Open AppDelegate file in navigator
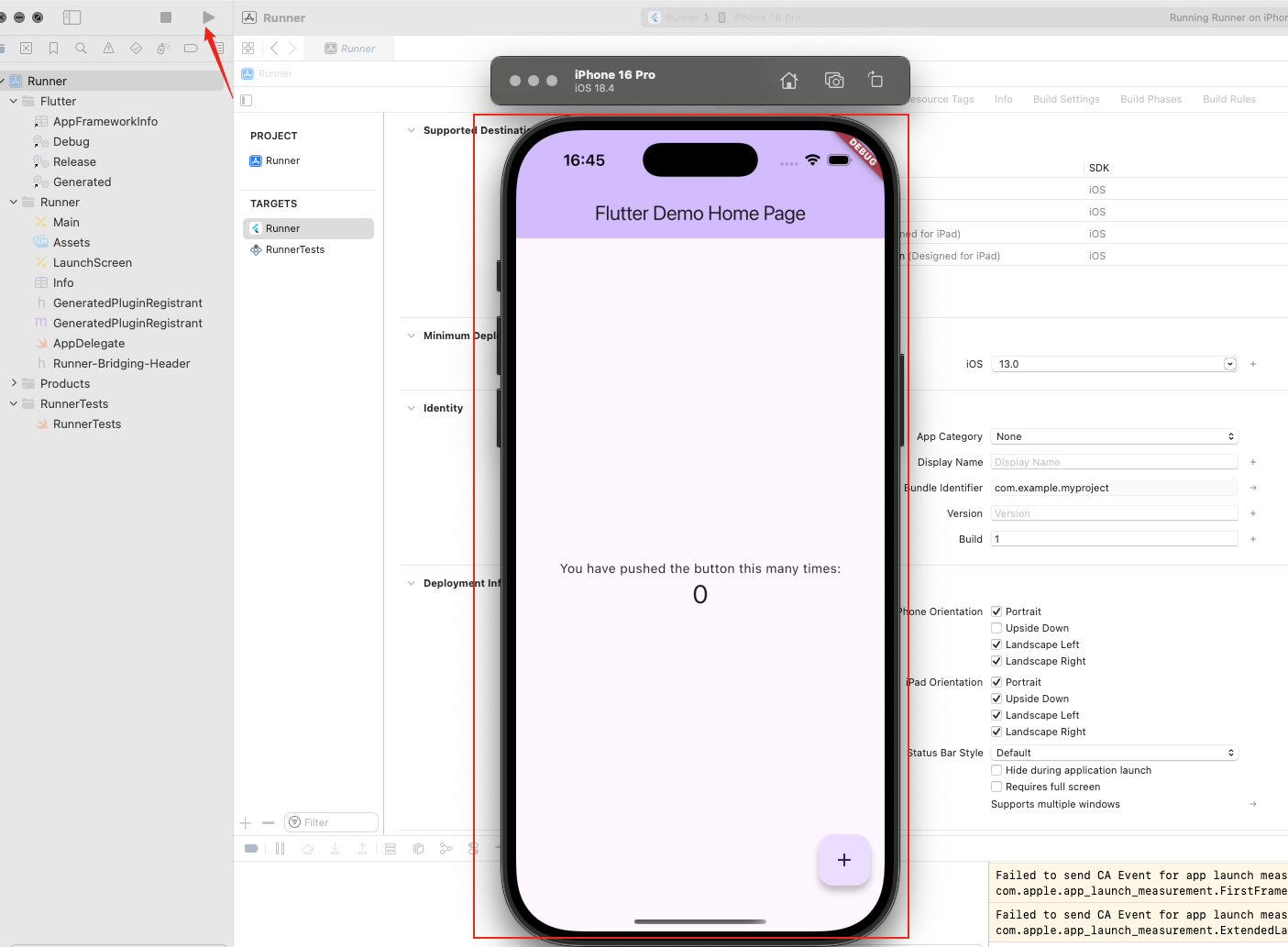This screenshot has width=1288, height=947. (x=88, y=343)
